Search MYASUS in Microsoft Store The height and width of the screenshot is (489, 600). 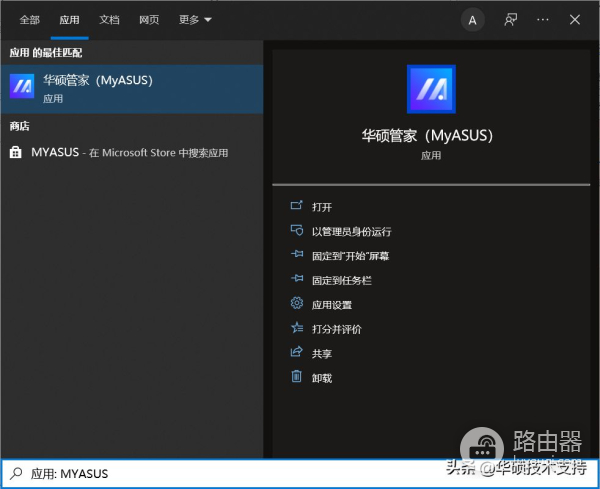pos(132,152)
